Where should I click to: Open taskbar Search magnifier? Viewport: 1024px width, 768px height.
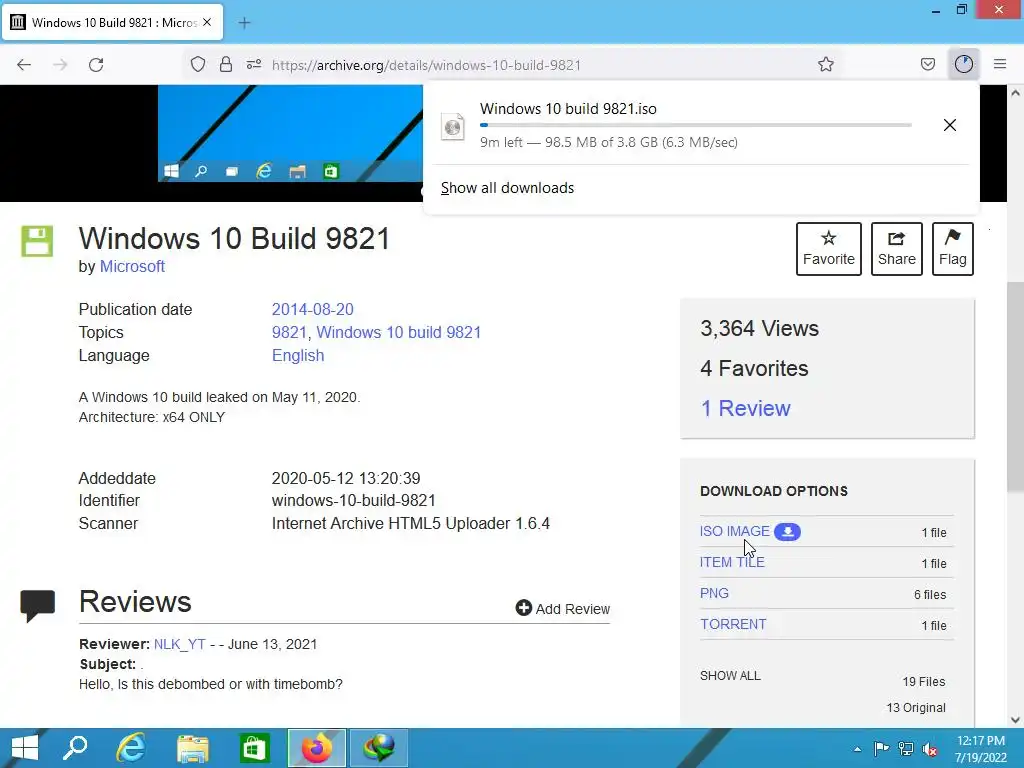(x=75, y=748)
